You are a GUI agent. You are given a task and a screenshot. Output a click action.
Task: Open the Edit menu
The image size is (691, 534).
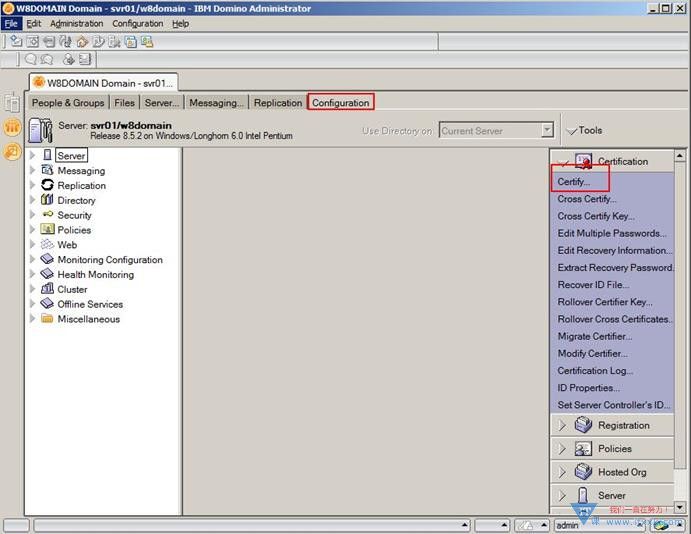[x=33, y=24]
